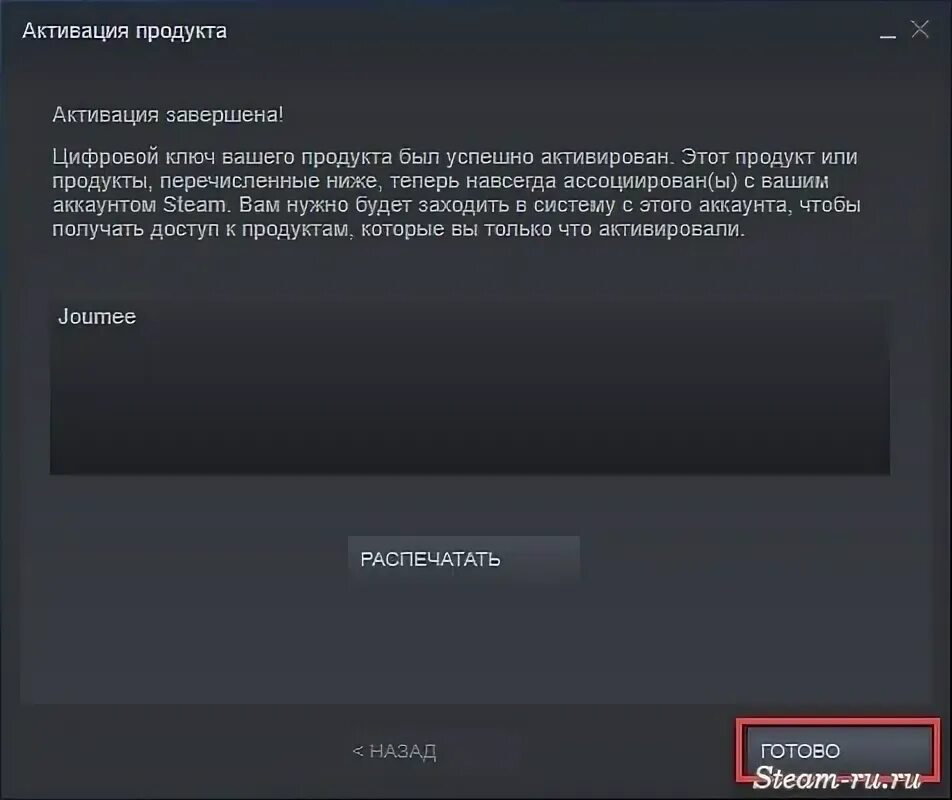
Task: Click the ГОТОВО button to finish
Action: click(838, 750)
